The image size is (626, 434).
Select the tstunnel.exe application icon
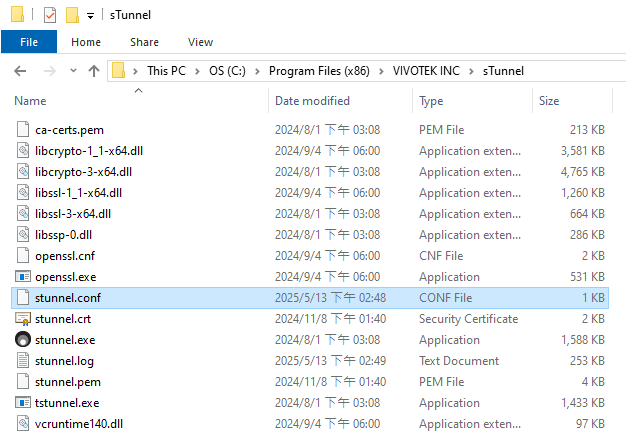point(24,403)
